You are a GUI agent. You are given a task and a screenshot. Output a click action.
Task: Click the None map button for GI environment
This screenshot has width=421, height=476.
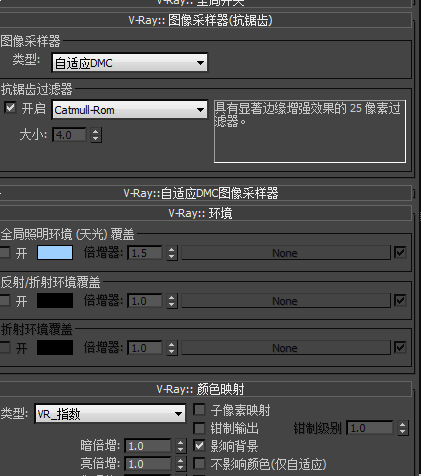pyautogui.click(x=286, y=253)
